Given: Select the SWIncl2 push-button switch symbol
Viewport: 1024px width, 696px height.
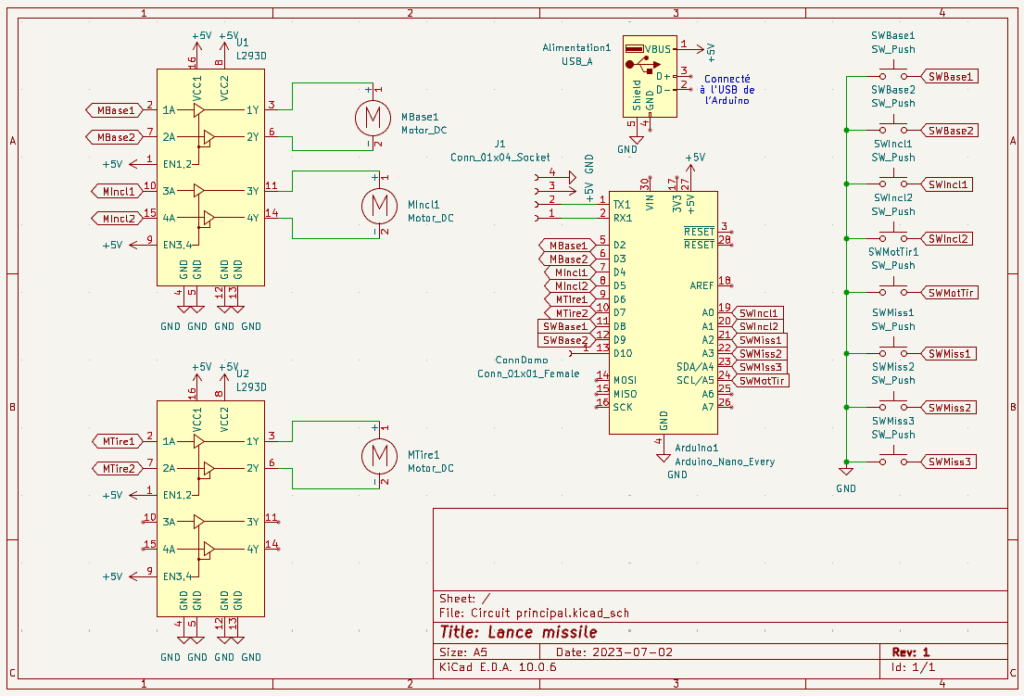Looking at the screenshot, I should tap(893, 236).
